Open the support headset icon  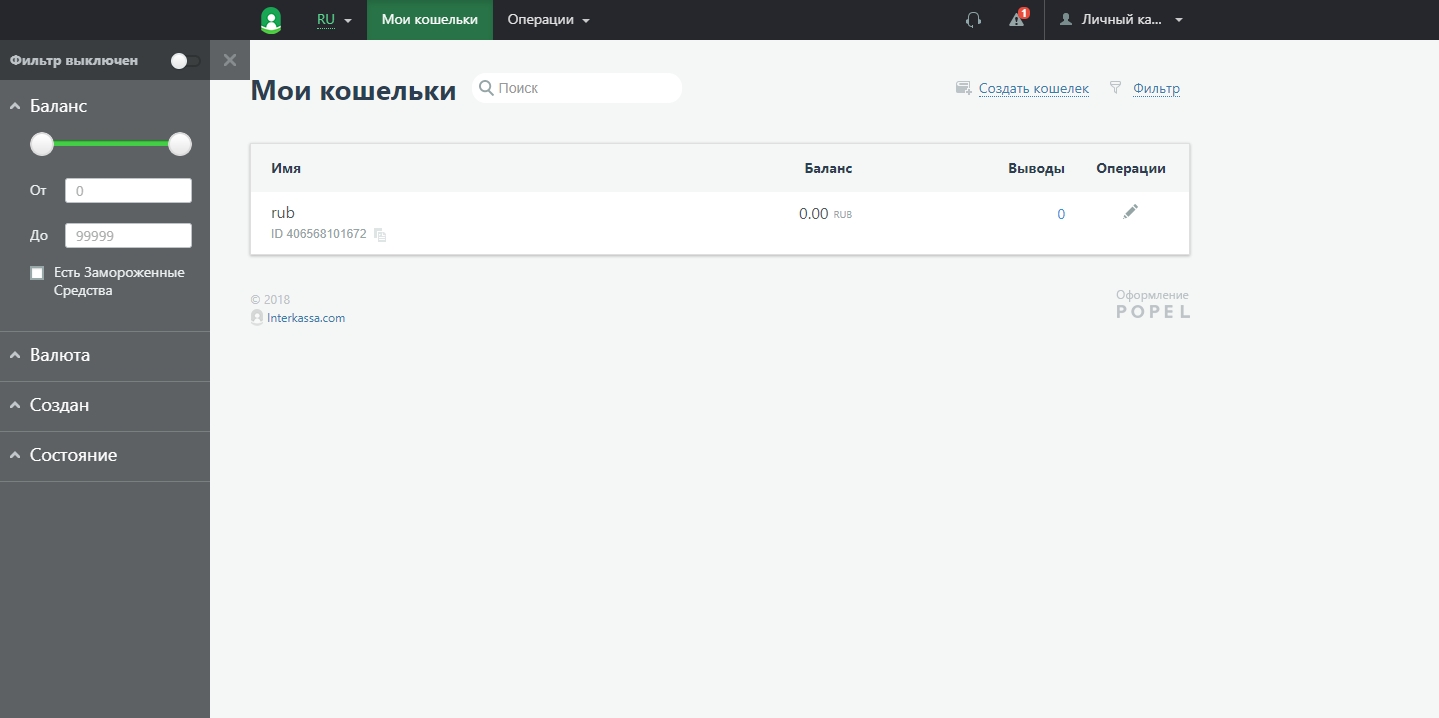973,20
